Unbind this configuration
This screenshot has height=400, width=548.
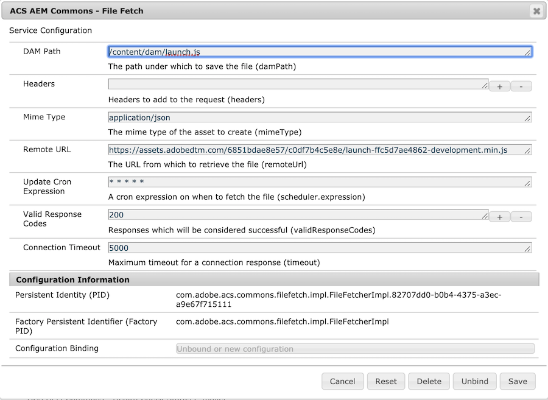475,381
